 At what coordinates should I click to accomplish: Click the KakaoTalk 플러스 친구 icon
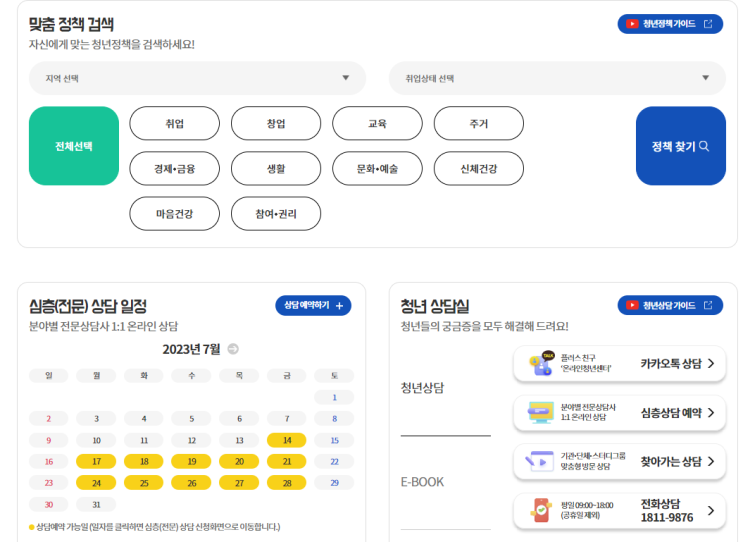point(541,363)
